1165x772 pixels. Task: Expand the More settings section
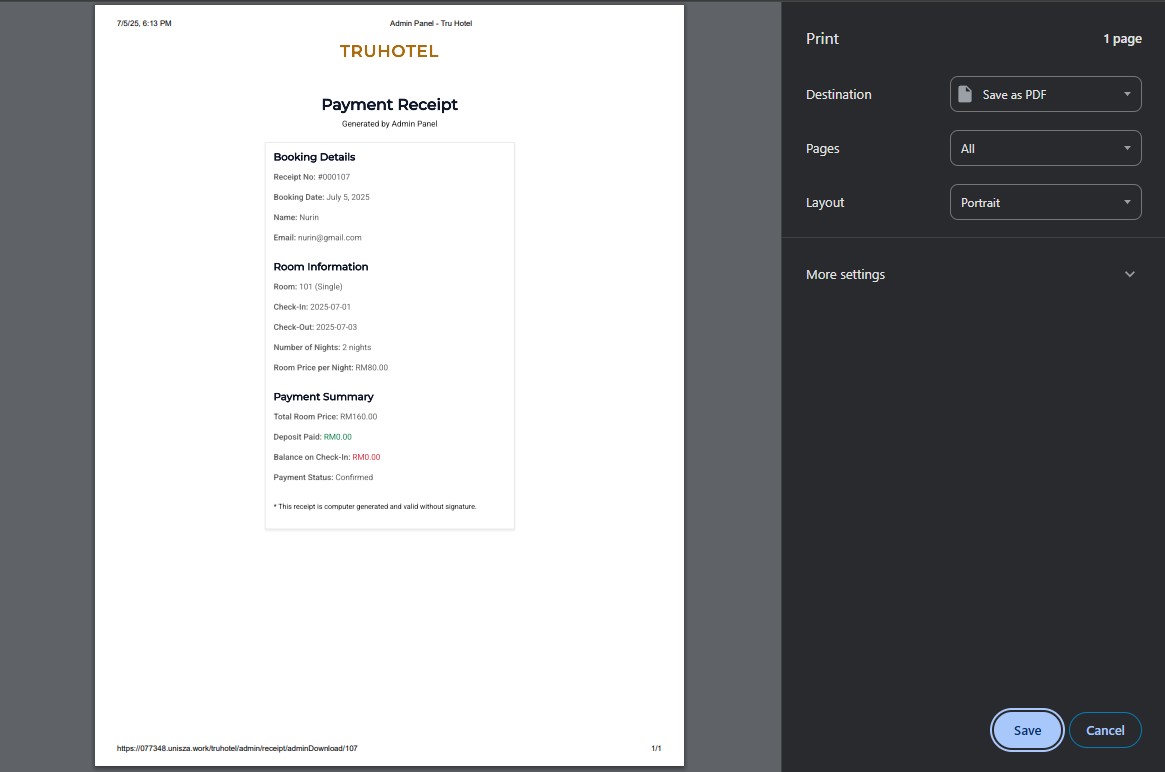coord(846,274)
